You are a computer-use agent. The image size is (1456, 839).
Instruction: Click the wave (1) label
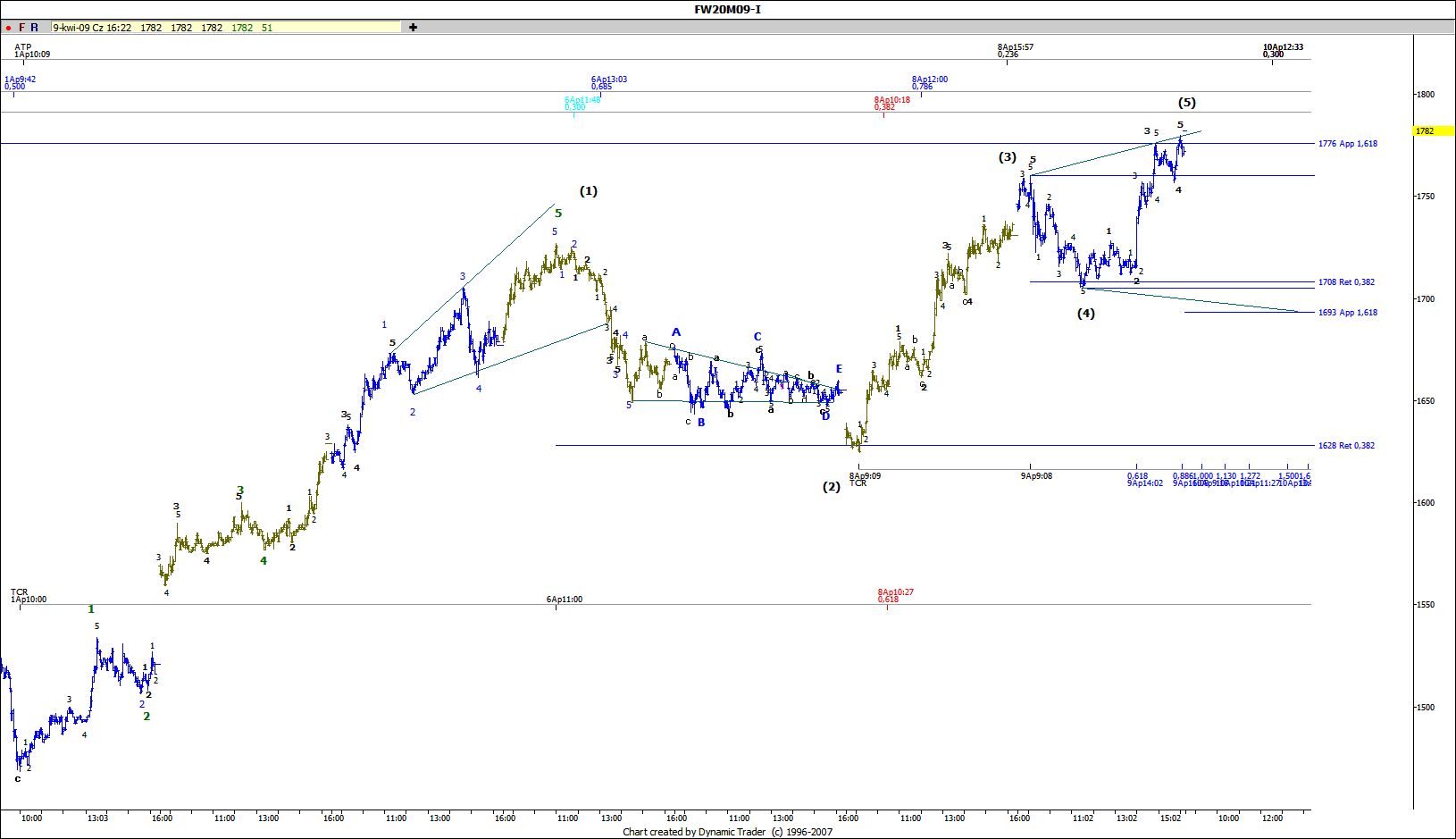point(588,191)
